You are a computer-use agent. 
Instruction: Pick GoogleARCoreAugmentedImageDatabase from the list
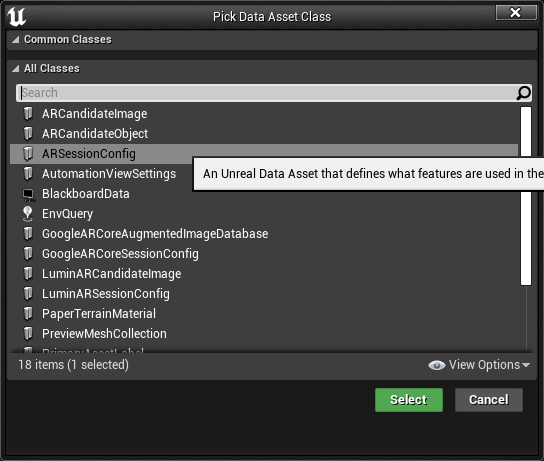point(264,234)
